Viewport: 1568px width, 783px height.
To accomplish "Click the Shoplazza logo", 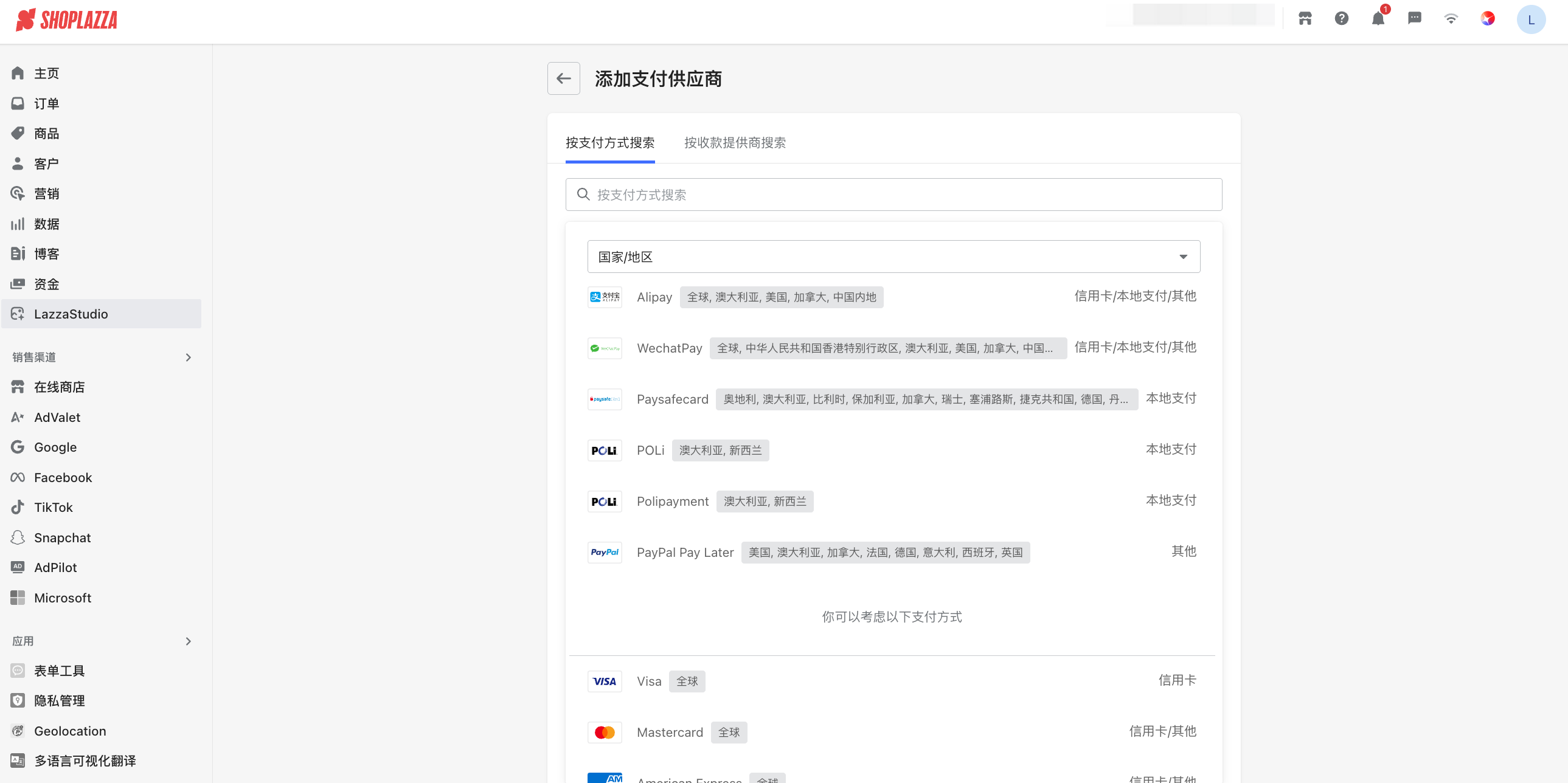I will tap(66, 20).
